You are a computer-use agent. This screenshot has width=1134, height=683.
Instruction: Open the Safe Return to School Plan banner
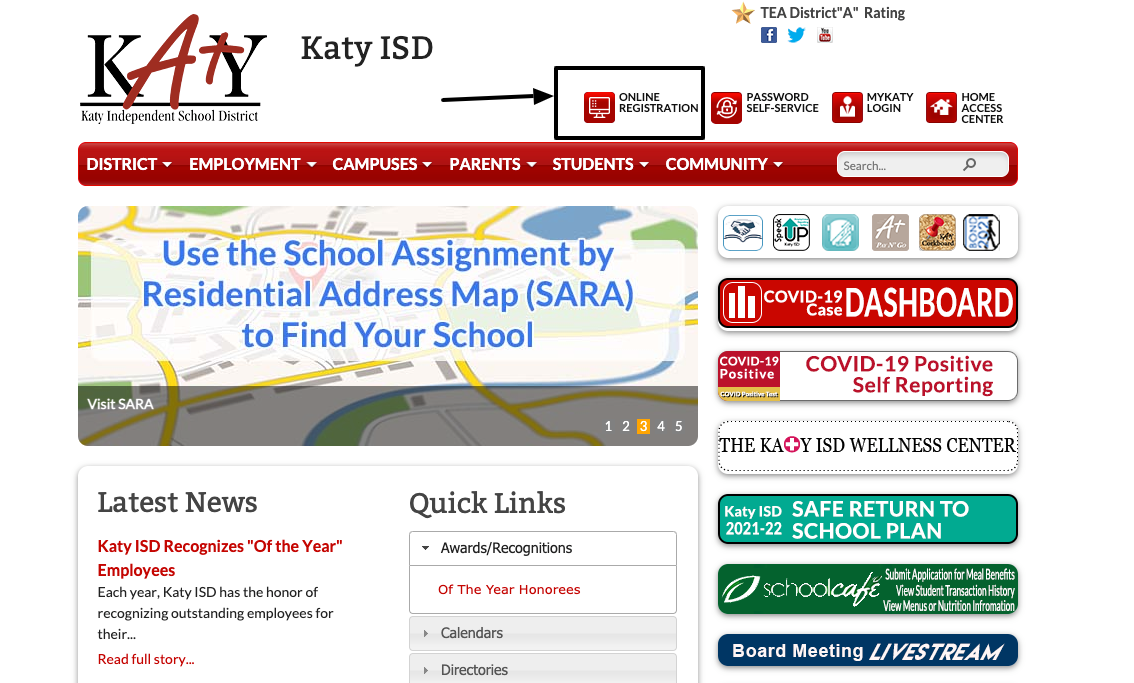coord(868,519)
